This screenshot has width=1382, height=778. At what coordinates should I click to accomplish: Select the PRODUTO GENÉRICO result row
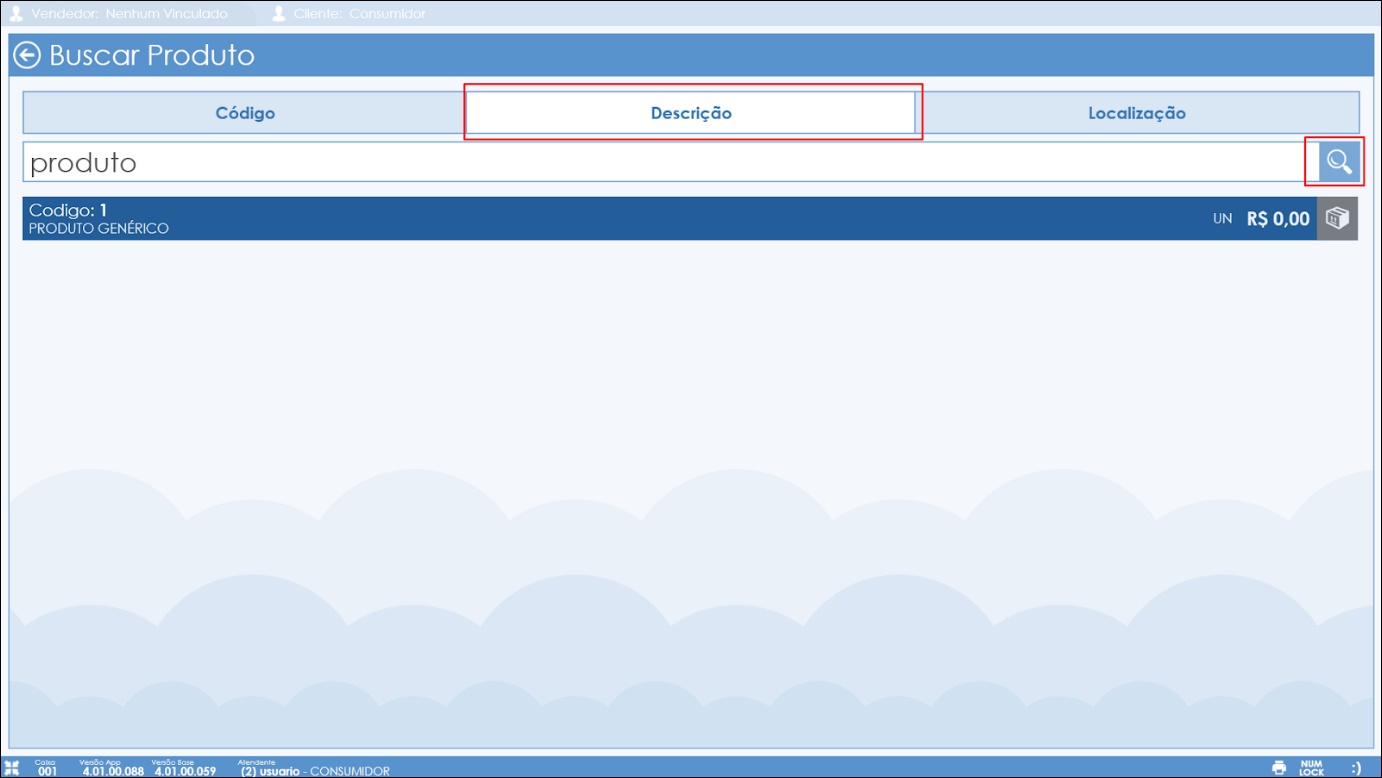(x=690, y=218)
